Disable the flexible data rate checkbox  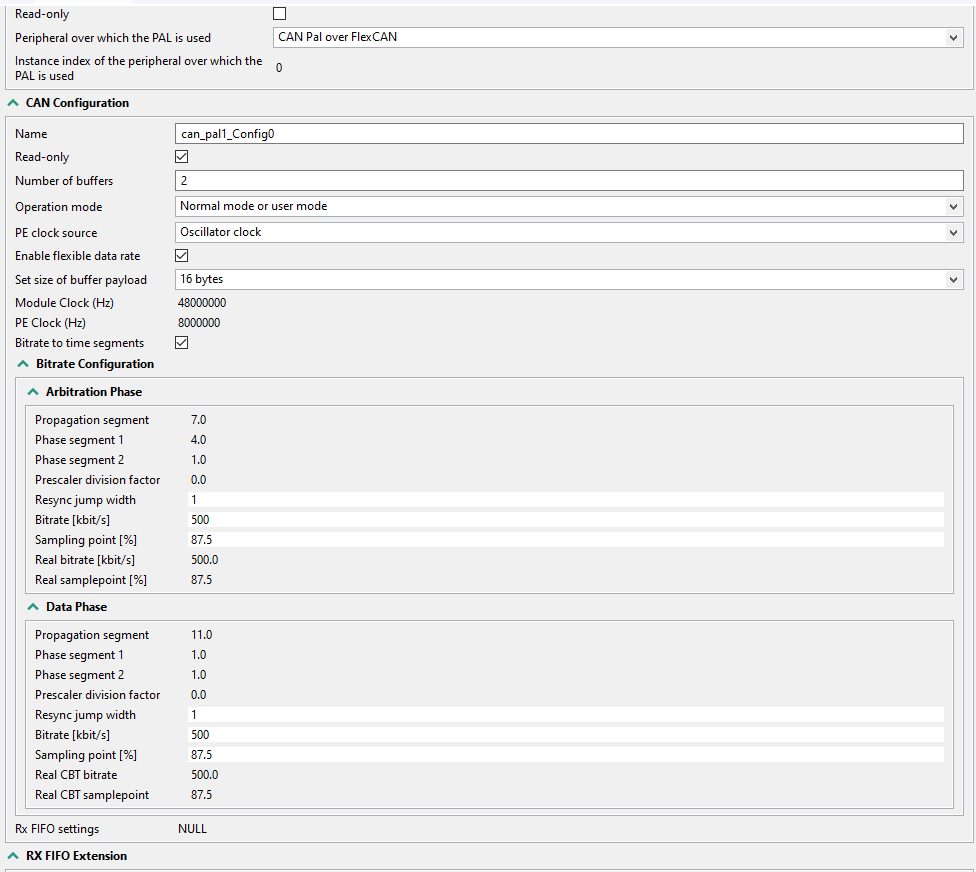[182, 256]
